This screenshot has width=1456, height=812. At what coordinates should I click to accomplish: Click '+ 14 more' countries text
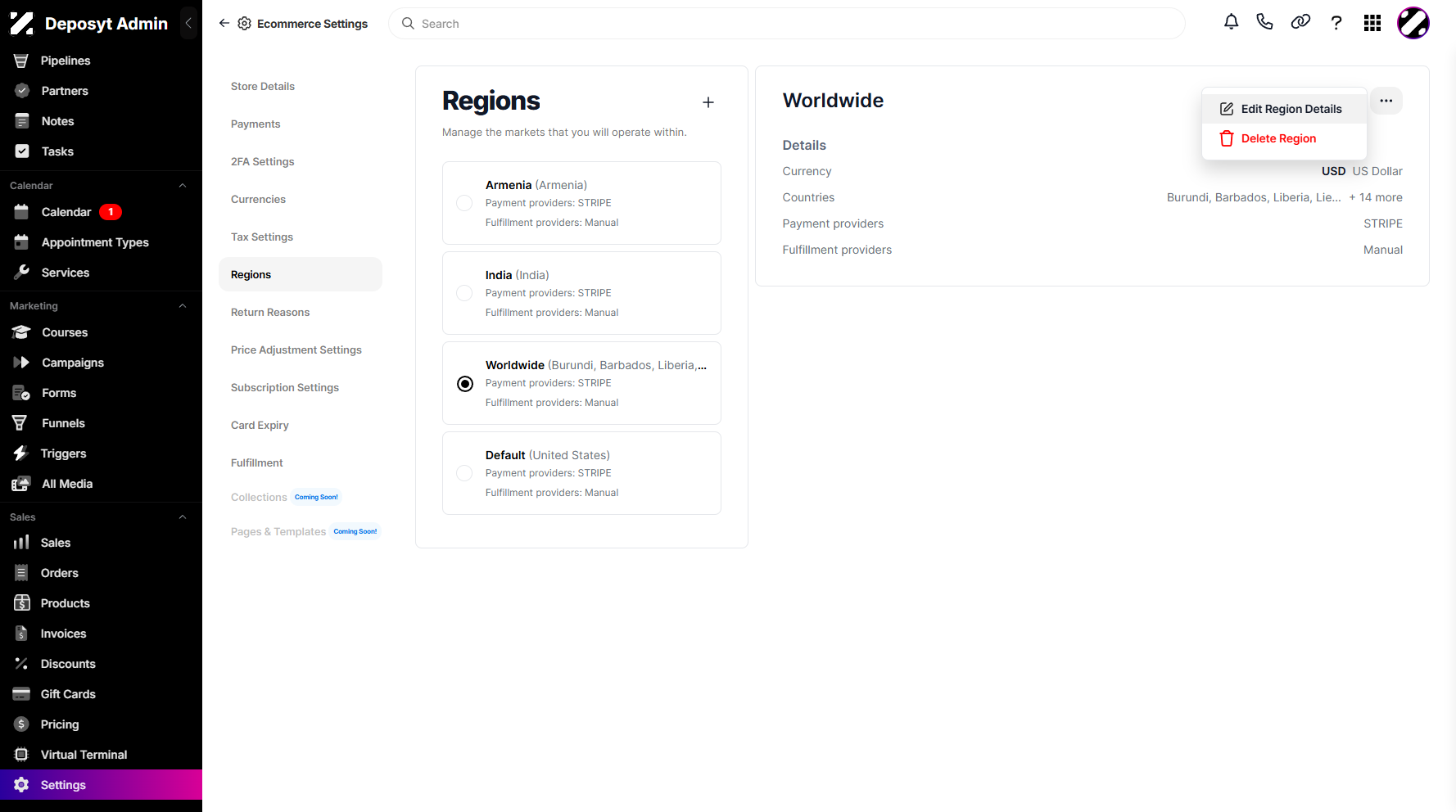[1376, 197]
